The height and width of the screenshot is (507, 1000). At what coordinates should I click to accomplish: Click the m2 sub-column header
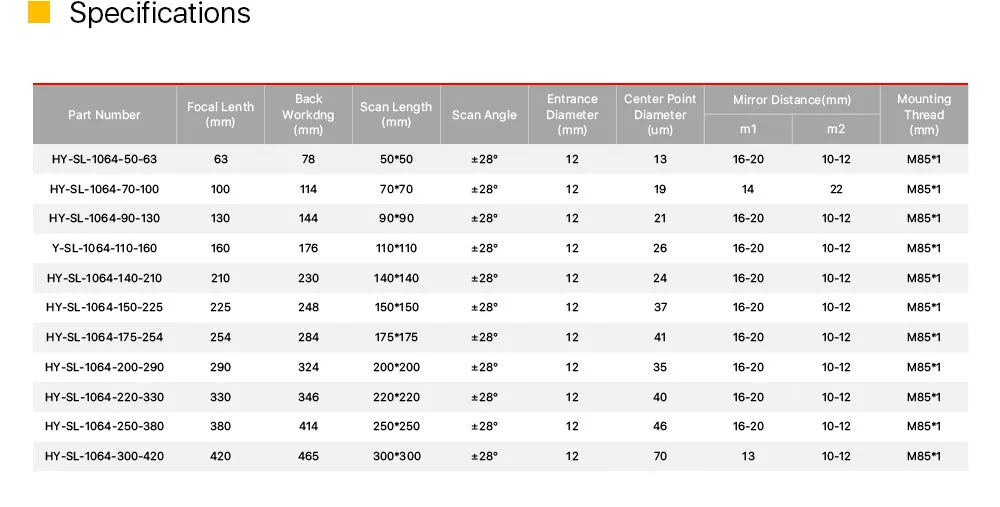coord(836,129)
